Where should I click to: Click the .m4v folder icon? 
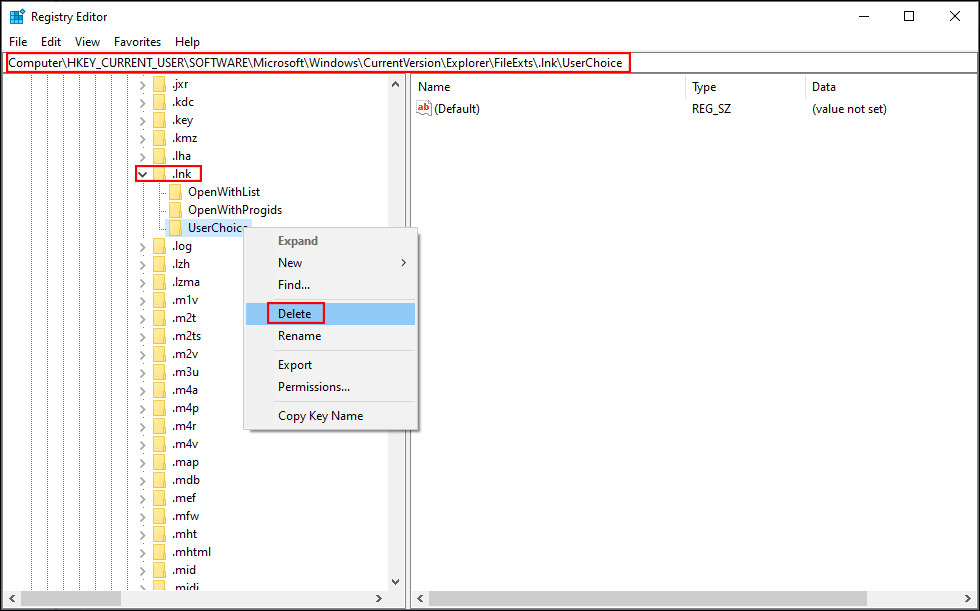159,444
